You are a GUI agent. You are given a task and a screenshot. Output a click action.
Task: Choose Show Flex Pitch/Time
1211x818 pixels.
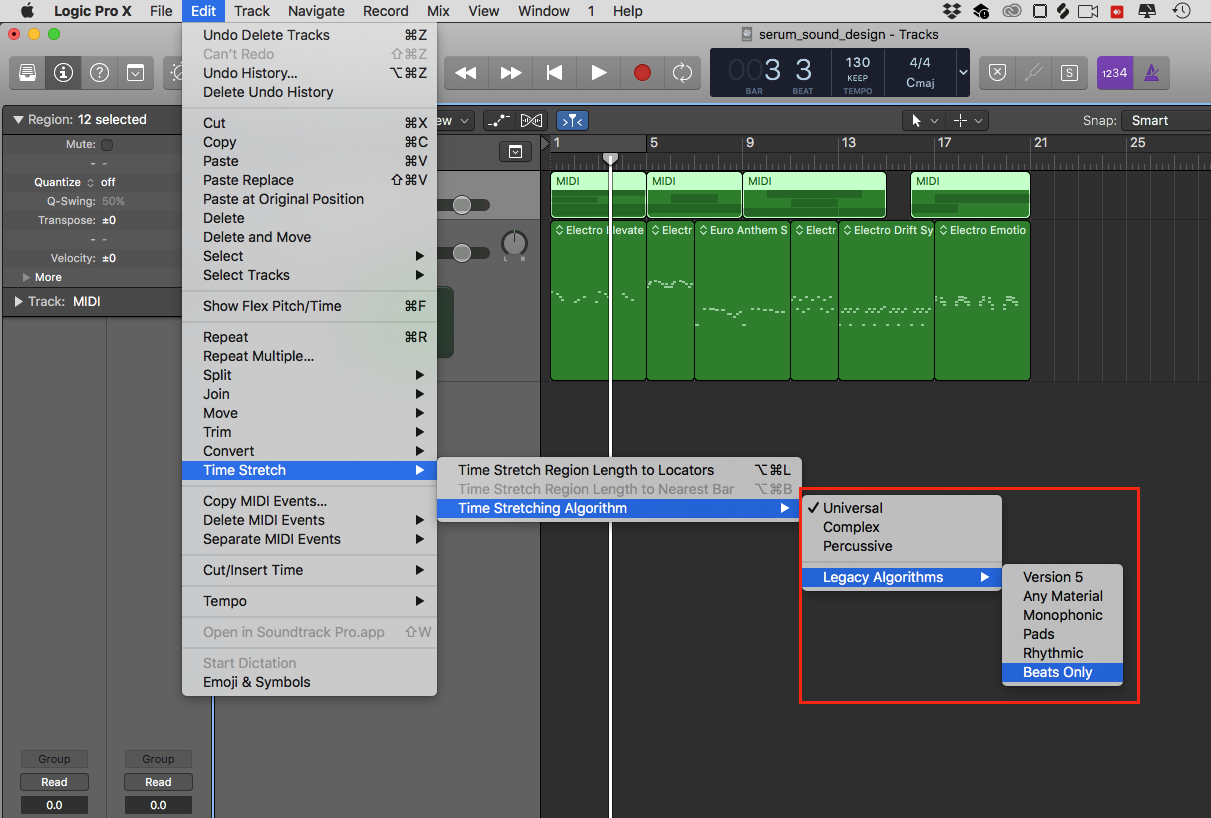(309, 306)
